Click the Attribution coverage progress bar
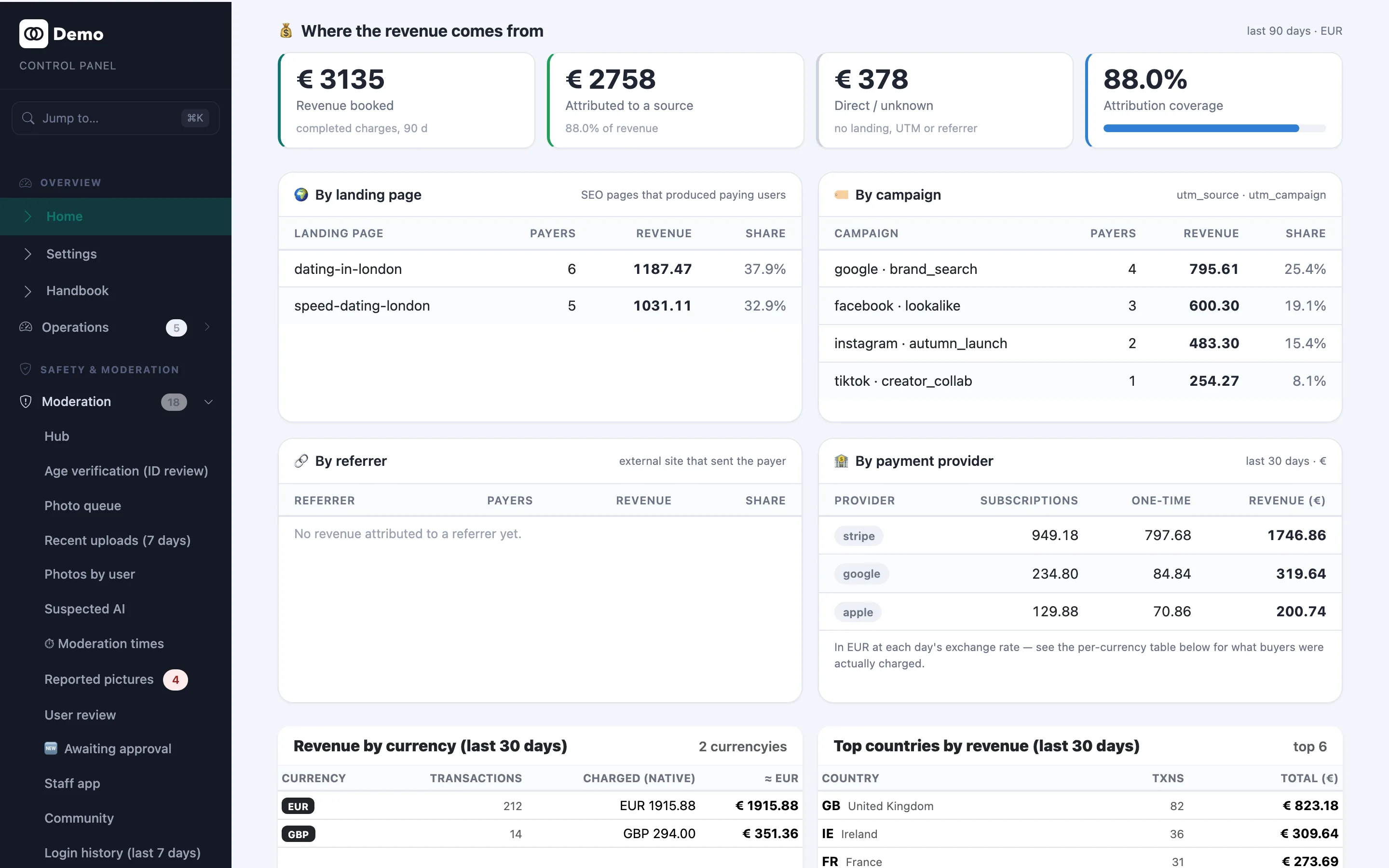Viewport: 1389px width, 868px height. pyautogui.click(x=1214, y=129)
